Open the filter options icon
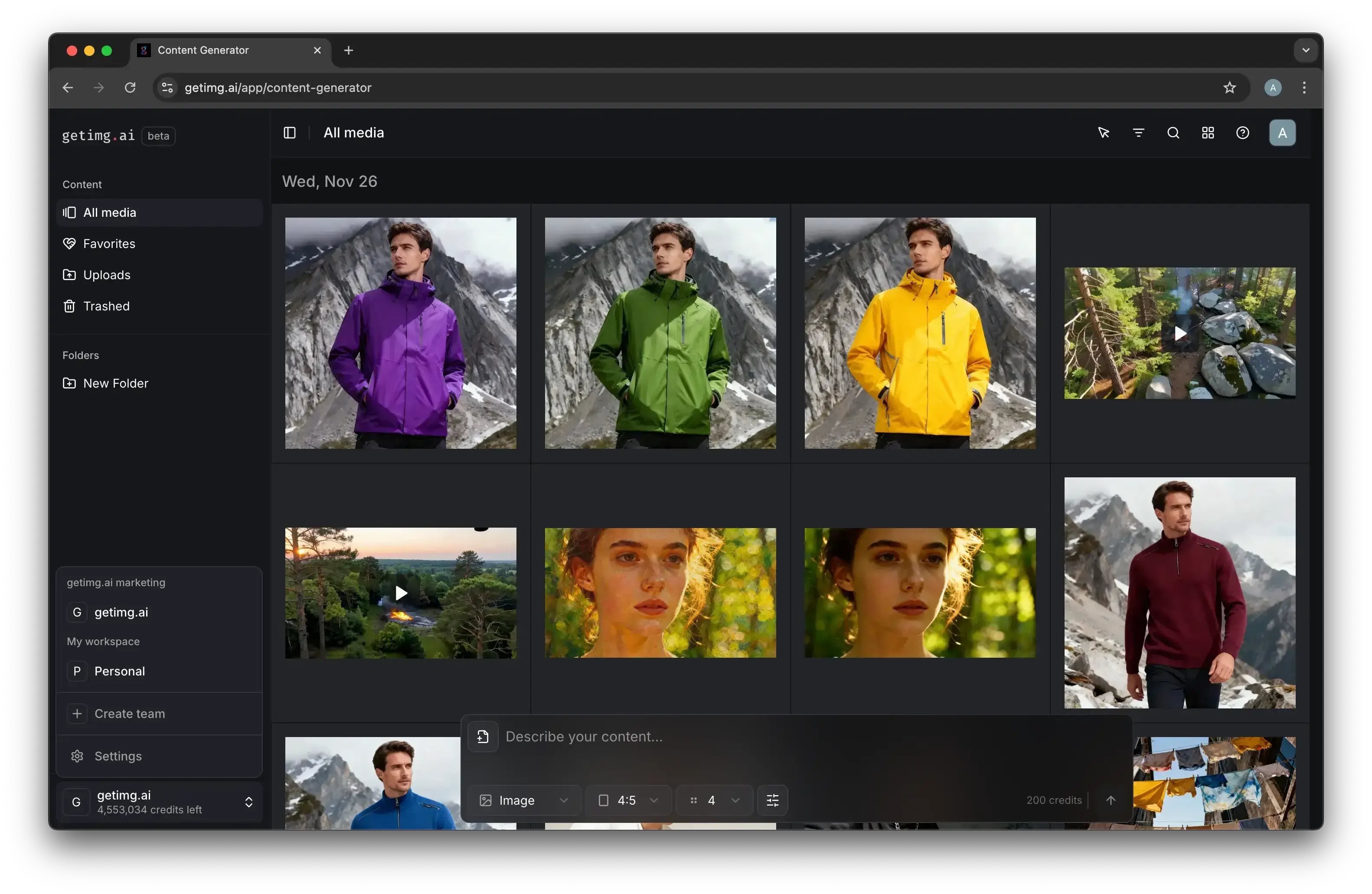The height and width of the screenshot is (894, 1372). coord(1138,133)
